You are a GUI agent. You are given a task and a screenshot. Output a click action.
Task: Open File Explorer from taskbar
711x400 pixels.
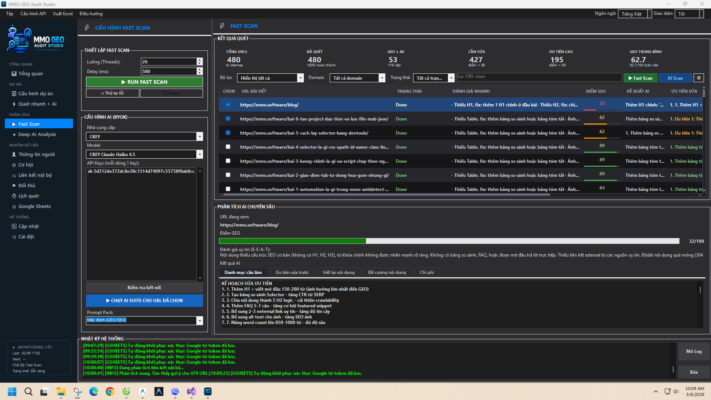pyautogui.click(x=61, y=391)
